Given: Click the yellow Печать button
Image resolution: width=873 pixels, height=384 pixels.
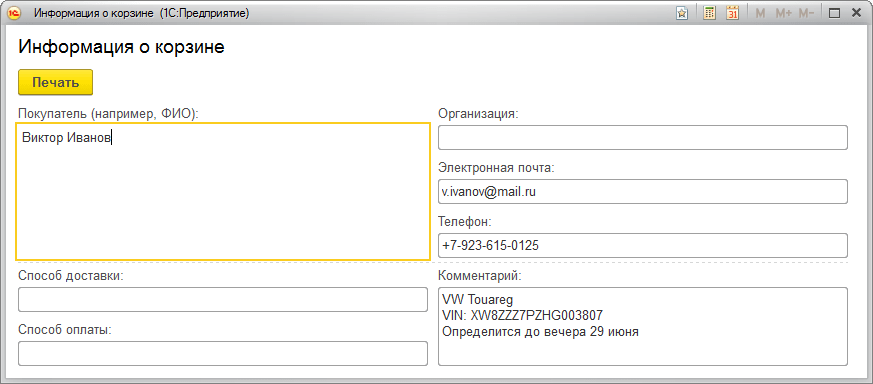Looking at the screenshot, I should [56, 82].
